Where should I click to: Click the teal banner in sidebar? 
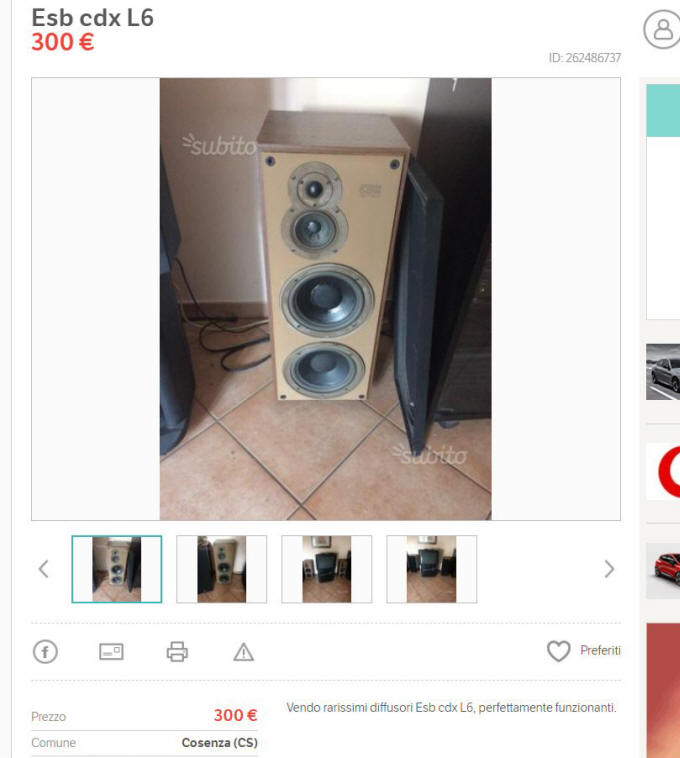pyautogui.click(x=663, y=110)
